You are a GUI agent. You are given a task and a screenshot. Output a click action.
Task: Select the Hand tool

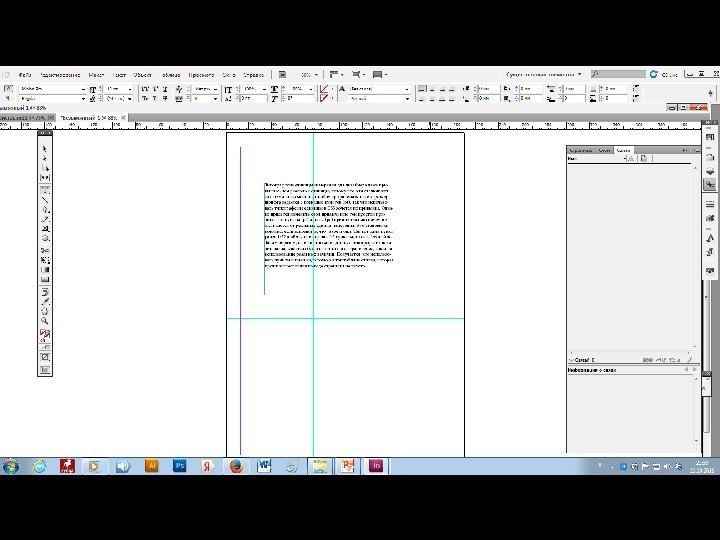click(x=45, y=311)
